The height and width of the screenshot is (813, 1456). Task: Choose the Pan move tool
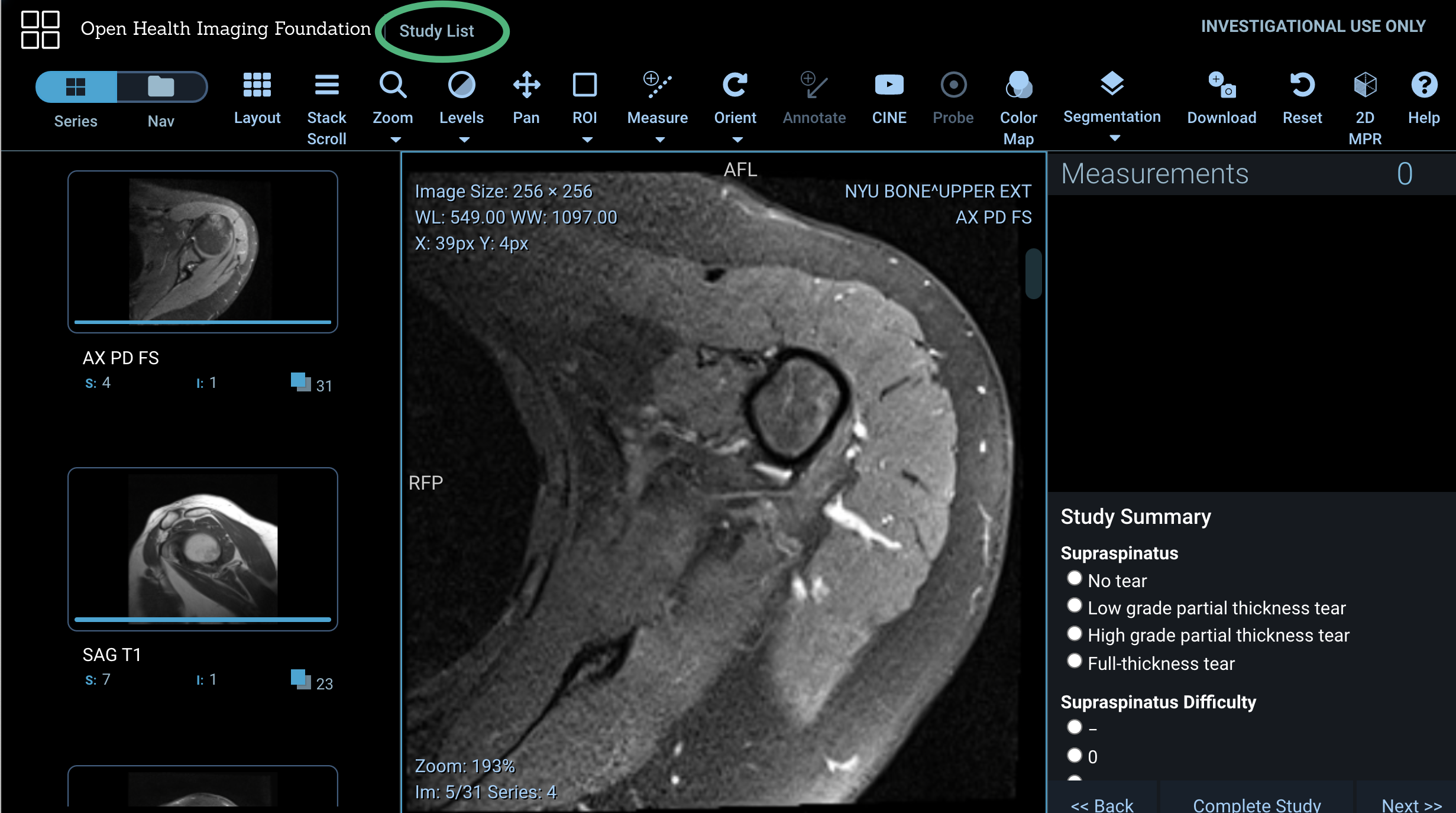pyautogui.click(x=526, y=98)
